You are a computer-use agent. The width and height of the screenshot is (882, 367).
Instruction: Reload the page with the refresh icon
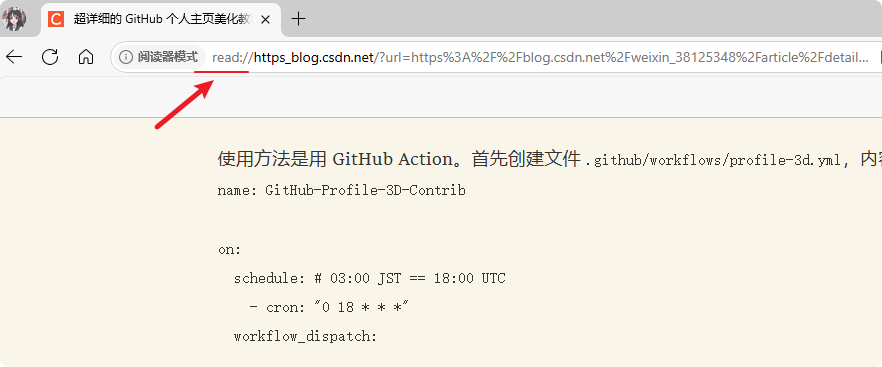pyautogui.click(x=50, y=56)
